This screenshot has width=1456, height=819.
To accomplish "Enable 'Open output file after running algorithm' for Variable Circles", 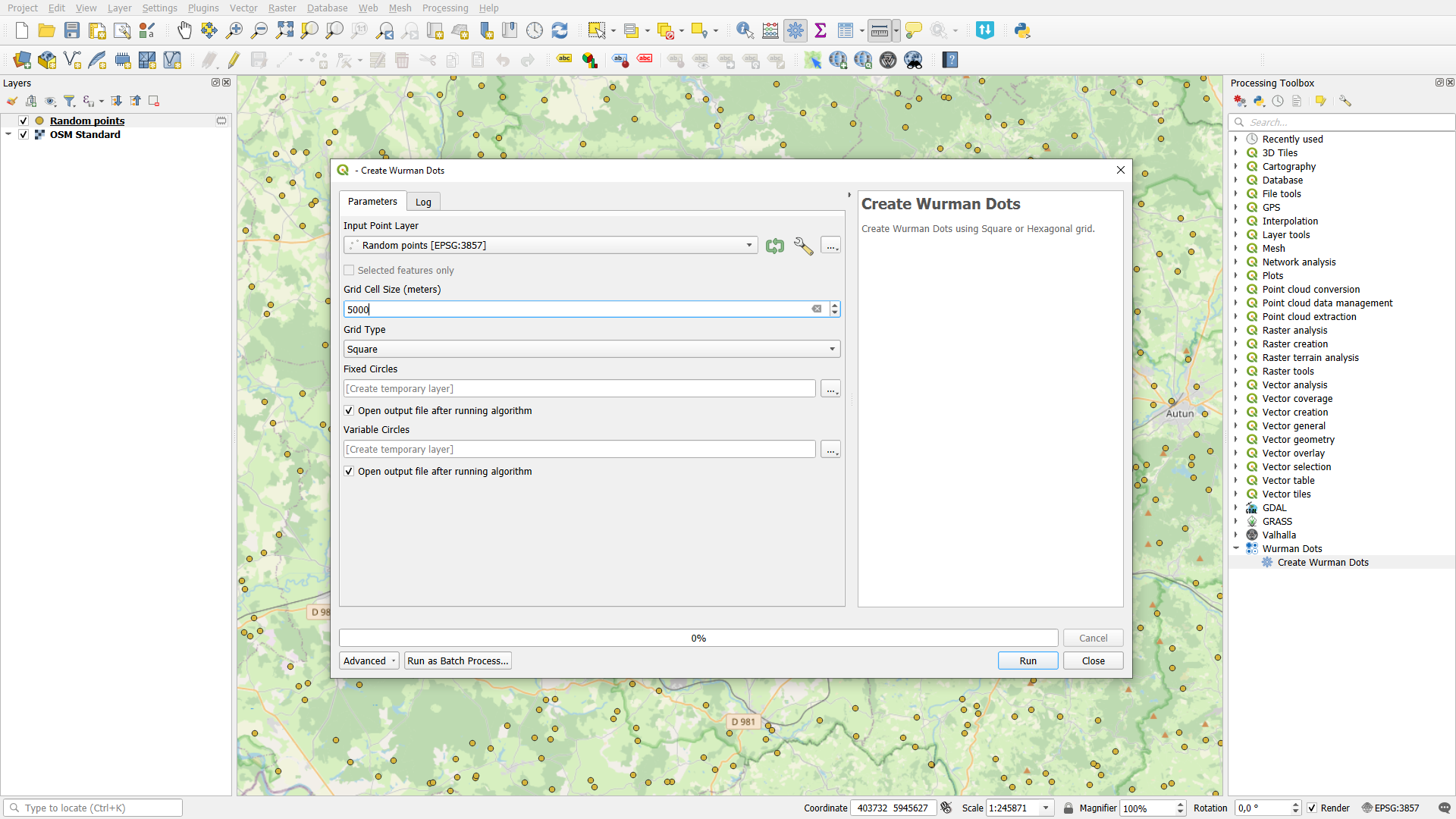I will (349, 471).
